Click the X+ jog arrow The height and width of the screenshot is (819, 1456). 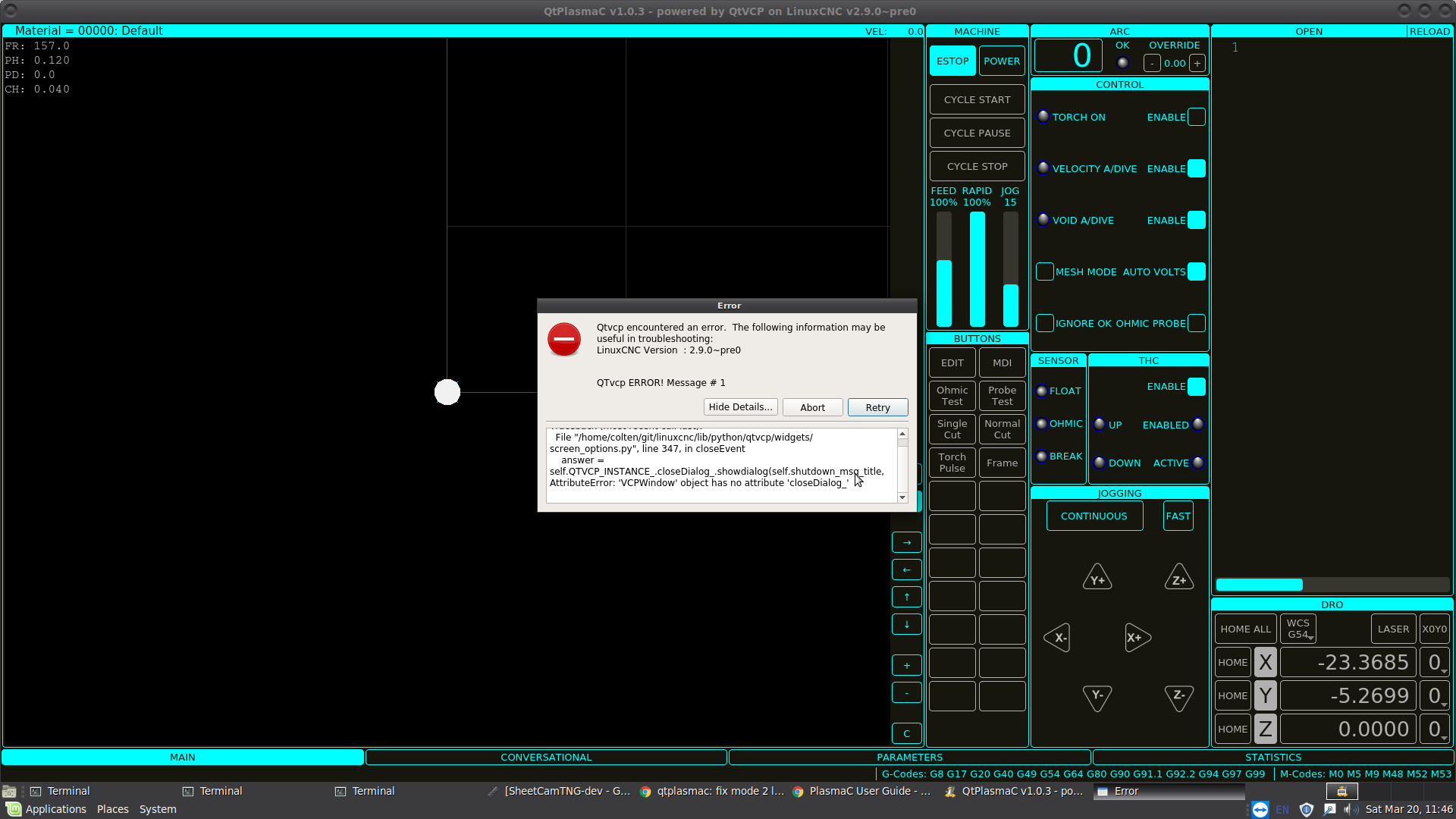point(1137,638)
